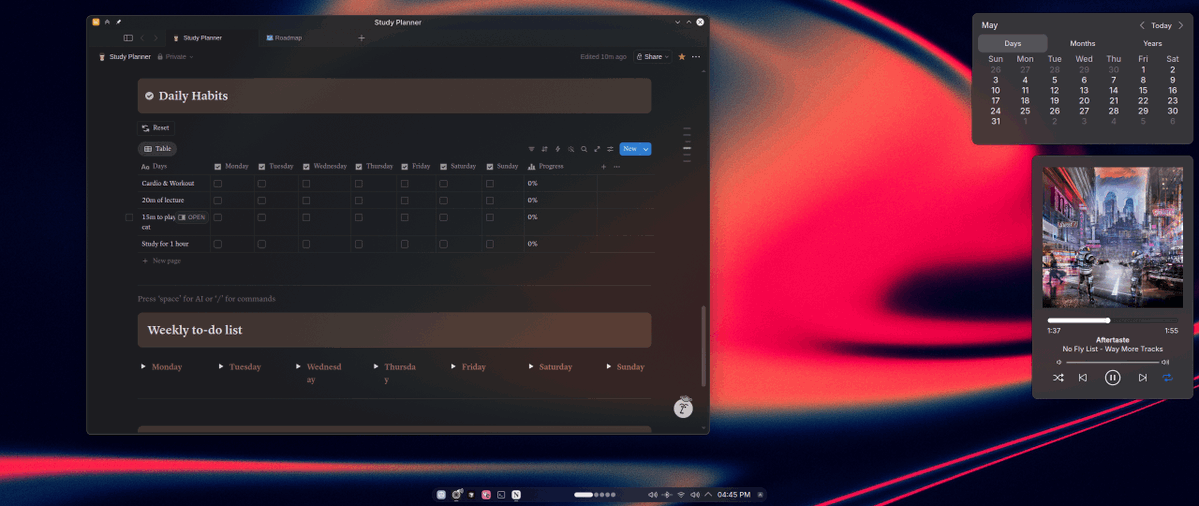Click the blue New button
Screen dimensions: 1199x506
[x=630, y=149]
